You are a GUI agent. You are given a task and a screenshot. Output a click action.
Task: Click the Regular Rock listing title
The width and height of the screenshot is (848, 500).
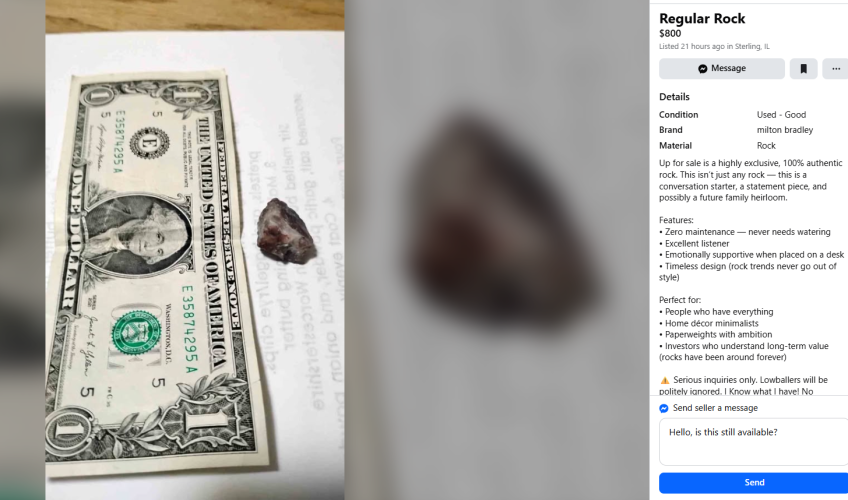tap(702, 19)
